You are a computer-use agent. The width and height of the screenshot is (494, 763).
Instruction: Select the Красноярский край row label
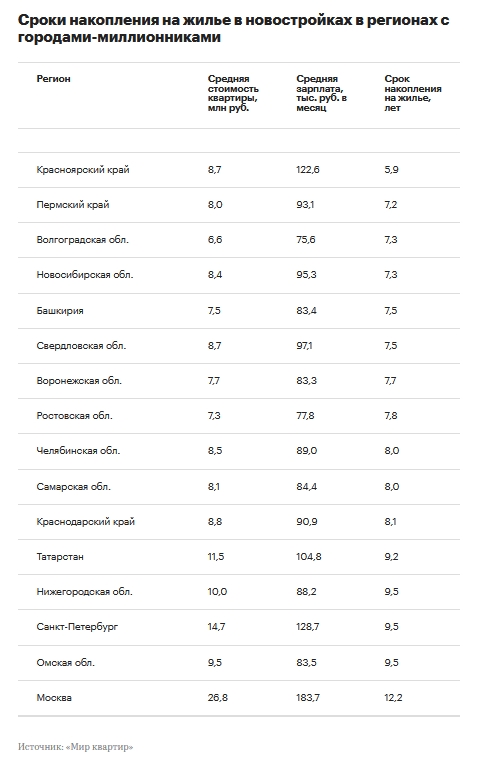[83, 170]
